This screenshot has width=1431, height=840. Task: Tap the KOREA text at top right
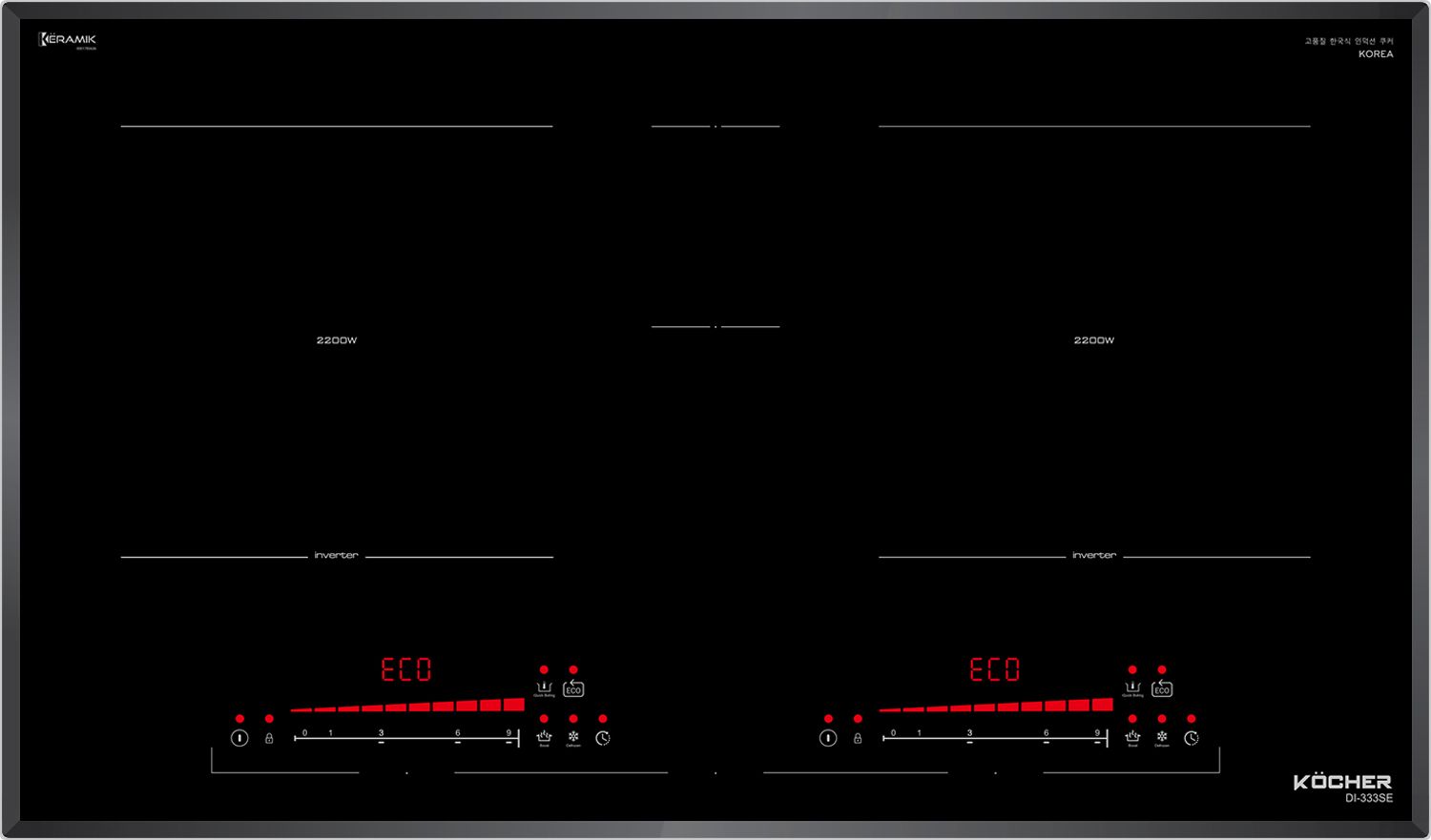point(1376,54)
